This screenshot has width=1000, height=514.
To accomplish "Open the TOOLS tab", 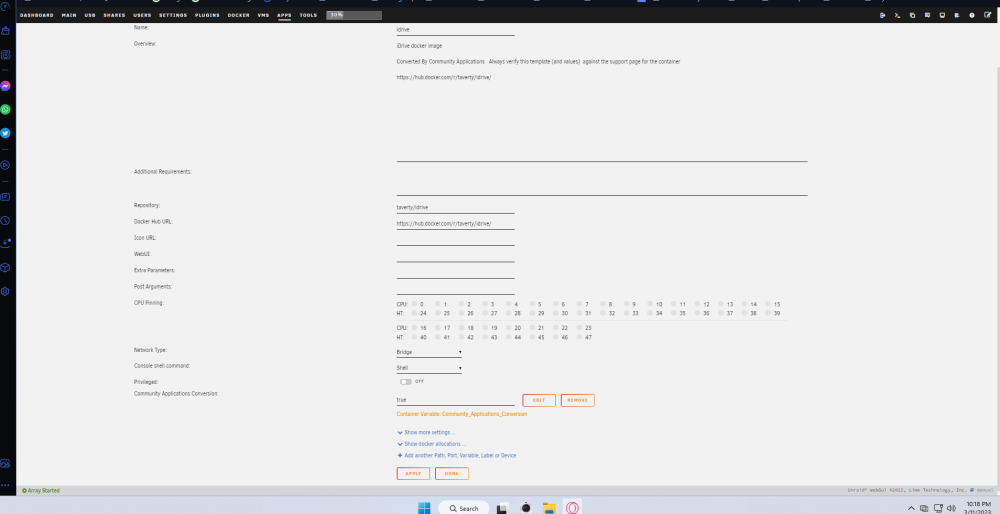I will click(308, 15).
